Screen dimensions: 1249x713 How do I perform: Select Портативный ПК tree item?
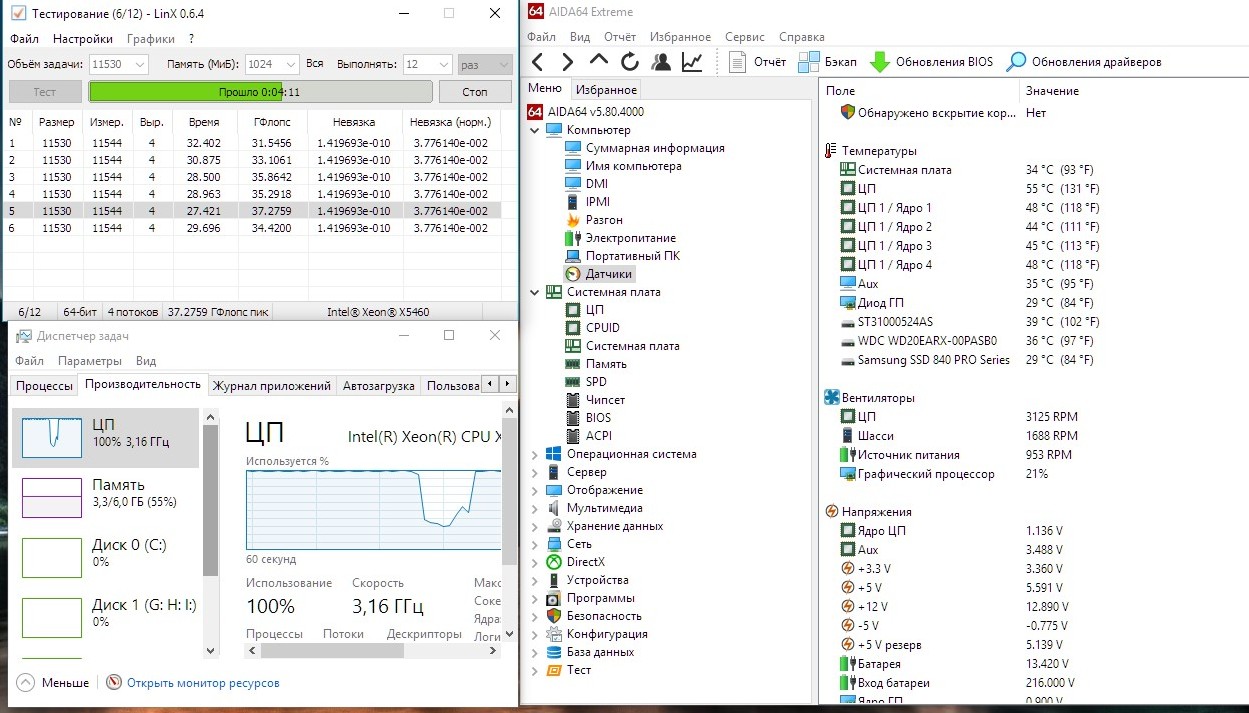622,256
